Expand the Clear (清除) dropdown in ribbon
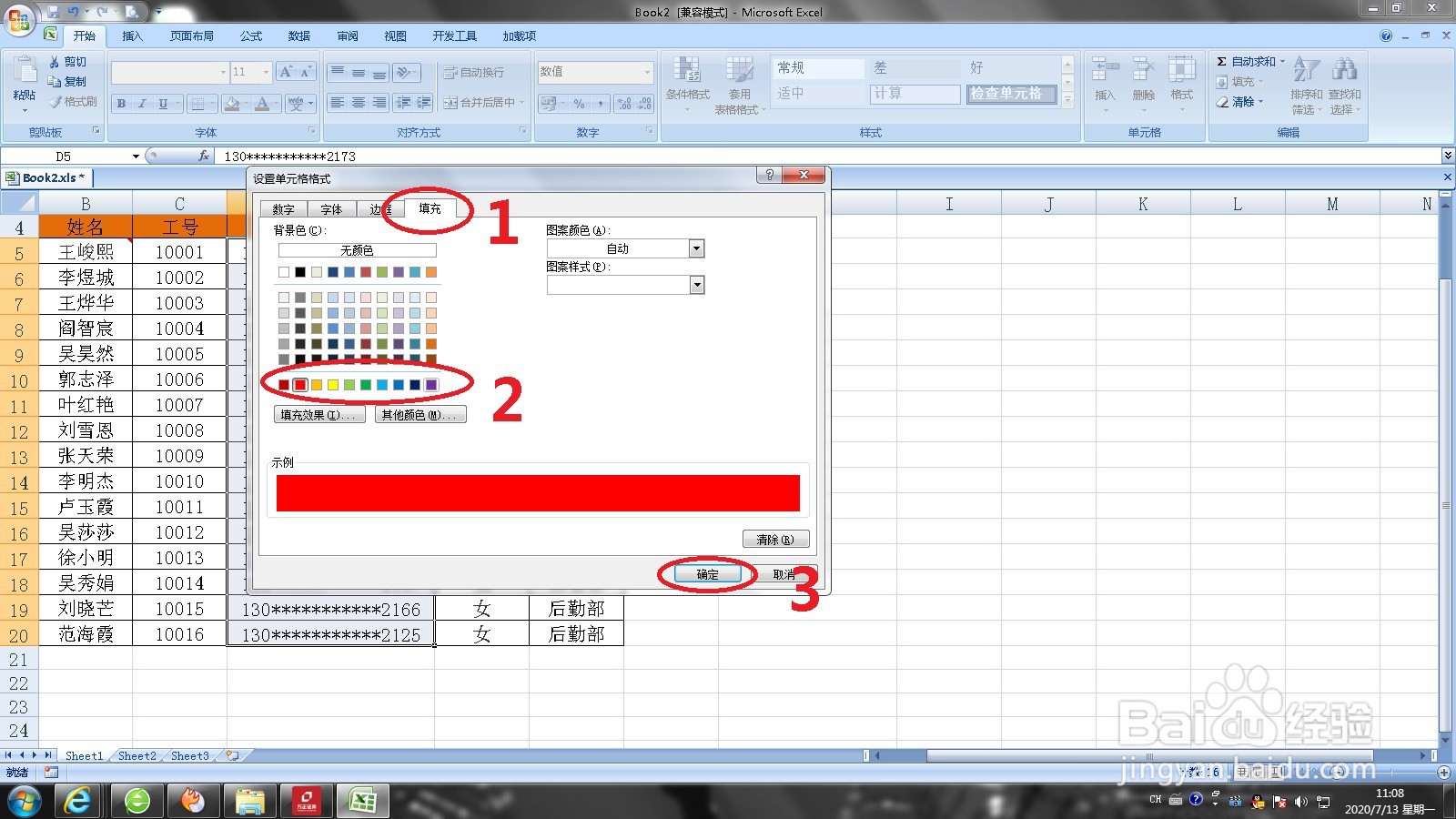The width and height of the screenshot is (1456, 819). (x=1260, y=102)
